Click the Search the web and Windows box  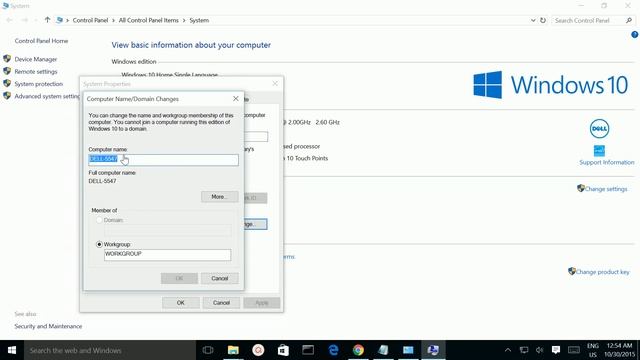109,350
